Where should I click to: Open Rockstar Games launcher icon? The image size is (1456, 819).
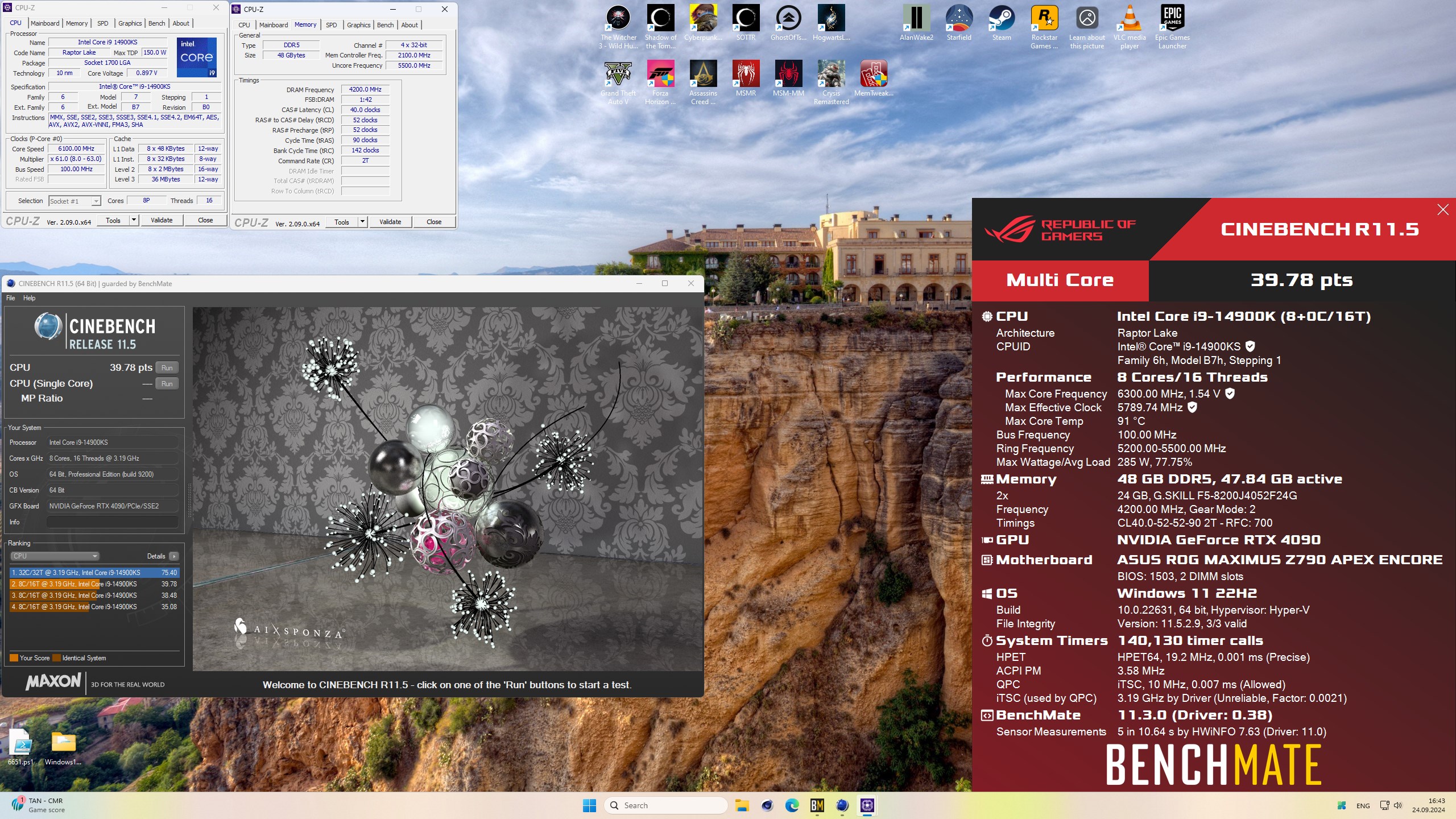click(1044, 27)
